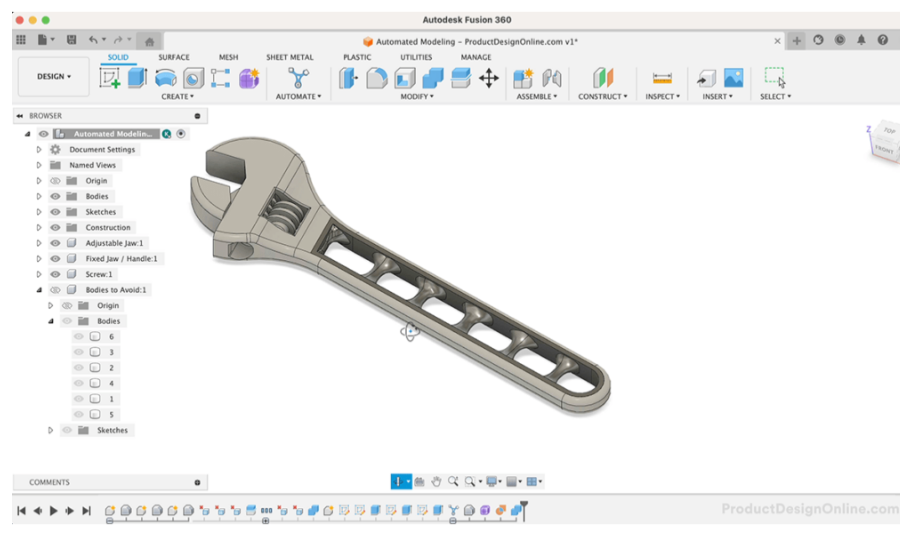The image size is (900, 536).
Task: Expand the Adjustable Jaw:1 component
Action: coord(39,243)
